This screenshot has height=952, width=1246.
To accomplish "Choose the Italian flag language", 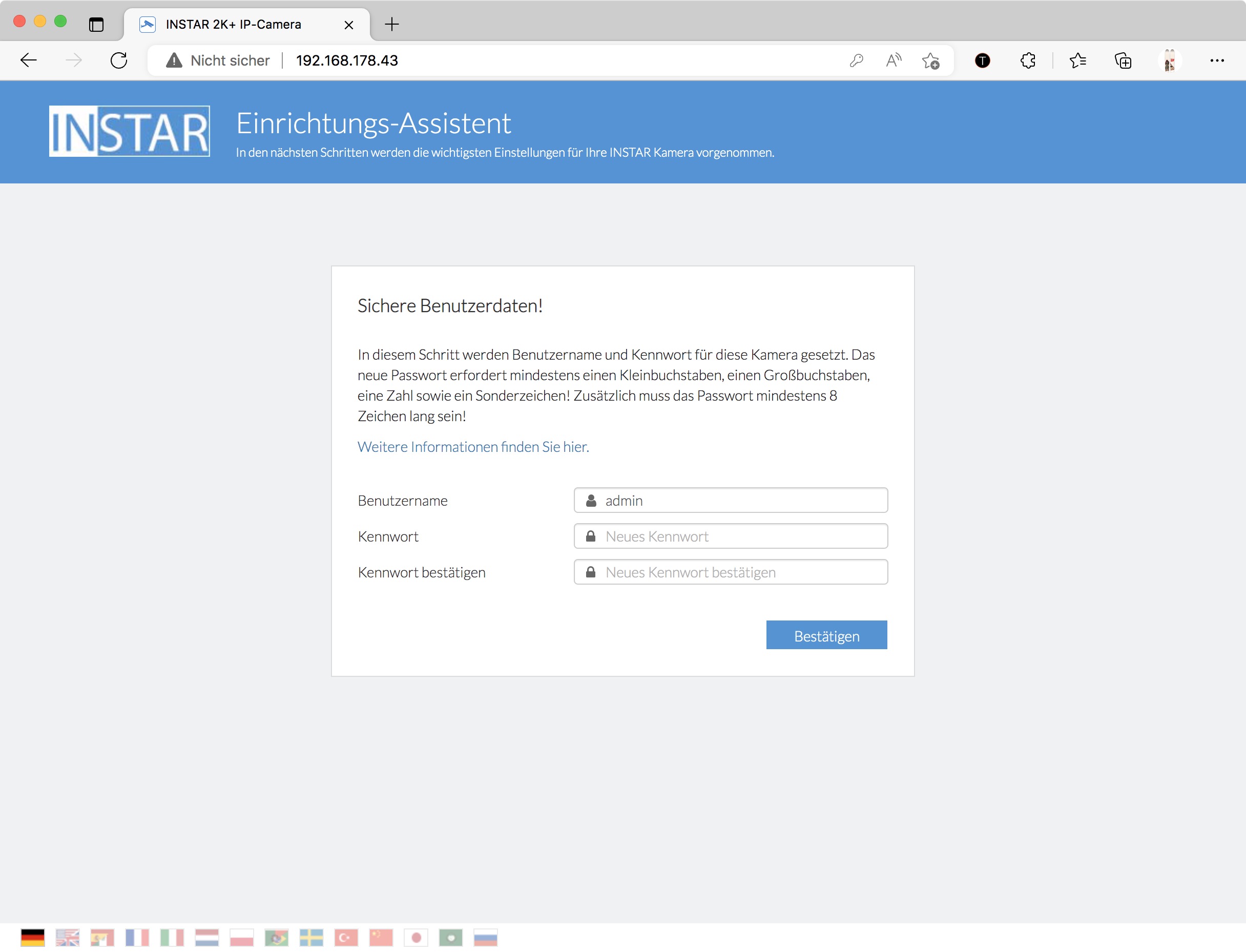I will coord(172,937).
